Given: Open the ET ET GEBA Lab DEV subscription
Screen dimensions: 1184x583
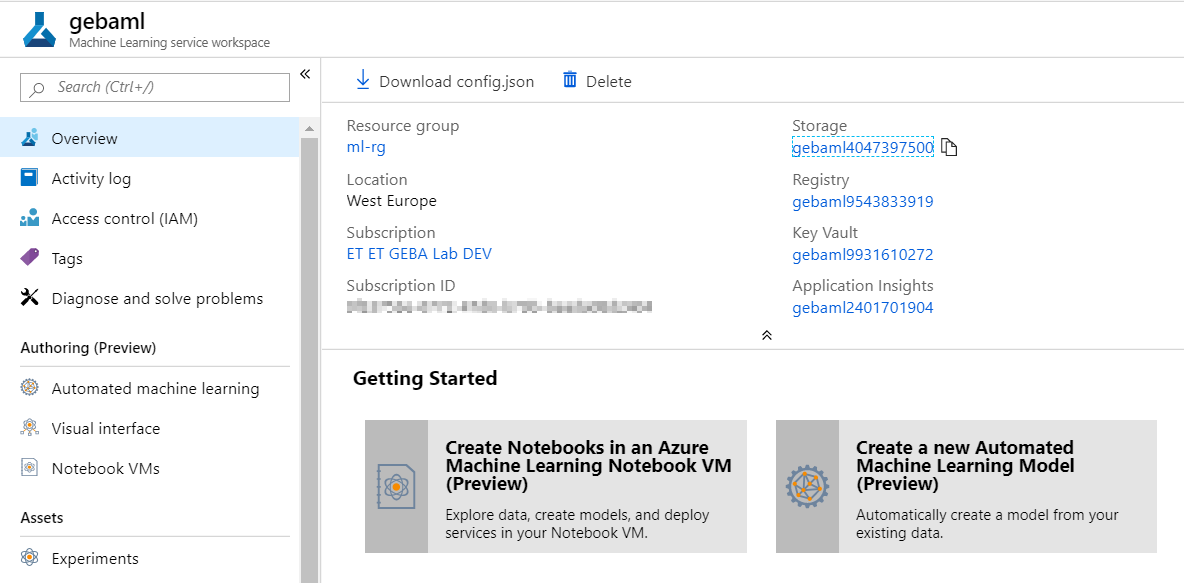Looking at the screenshot, I should [419, 254].
